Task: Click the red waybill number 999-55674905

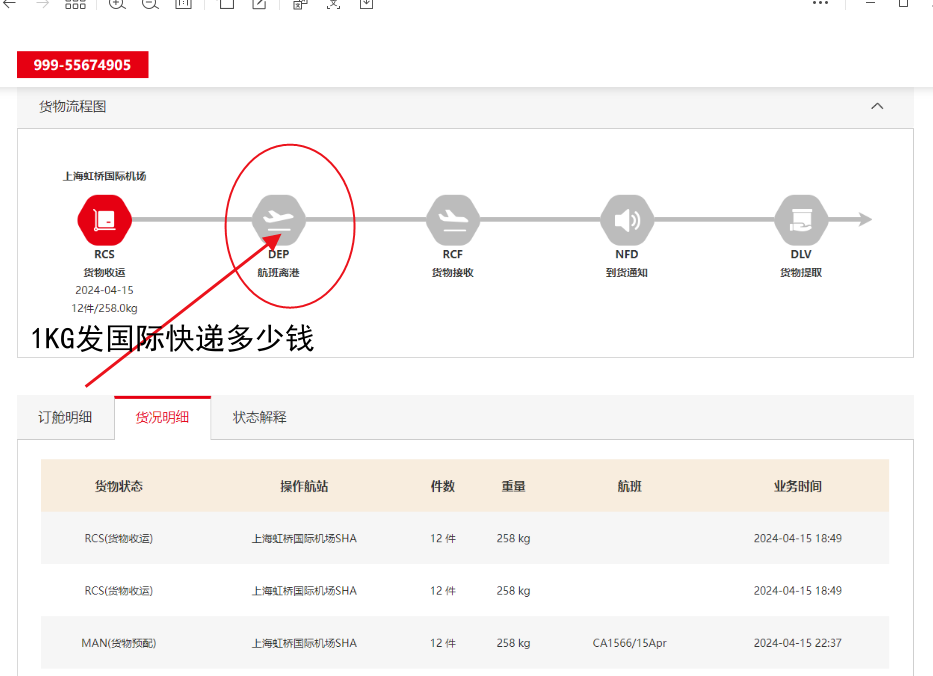Action: (x=82, y=65)
